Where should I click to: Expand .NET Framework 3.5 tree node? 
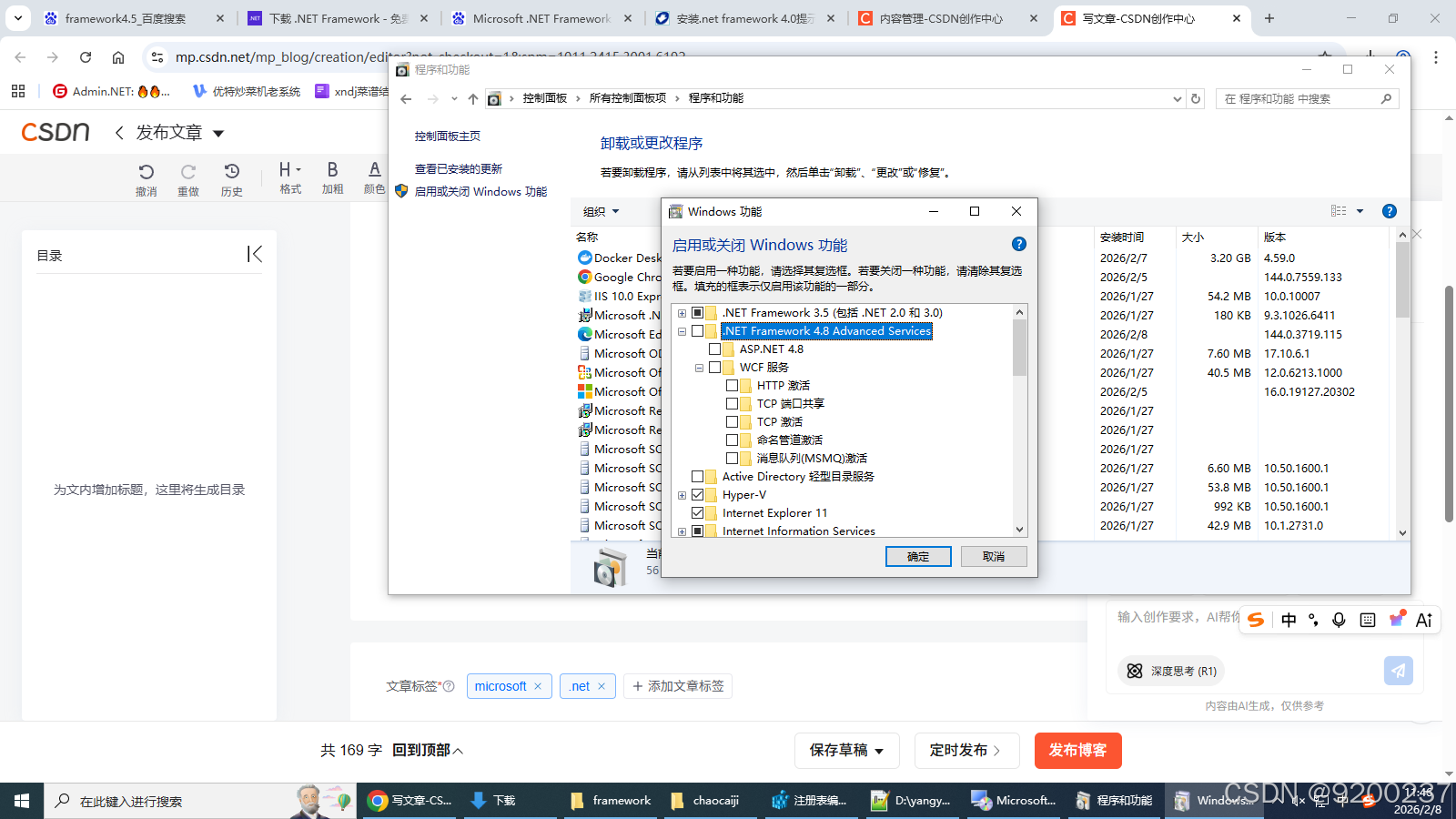[682, 313]
